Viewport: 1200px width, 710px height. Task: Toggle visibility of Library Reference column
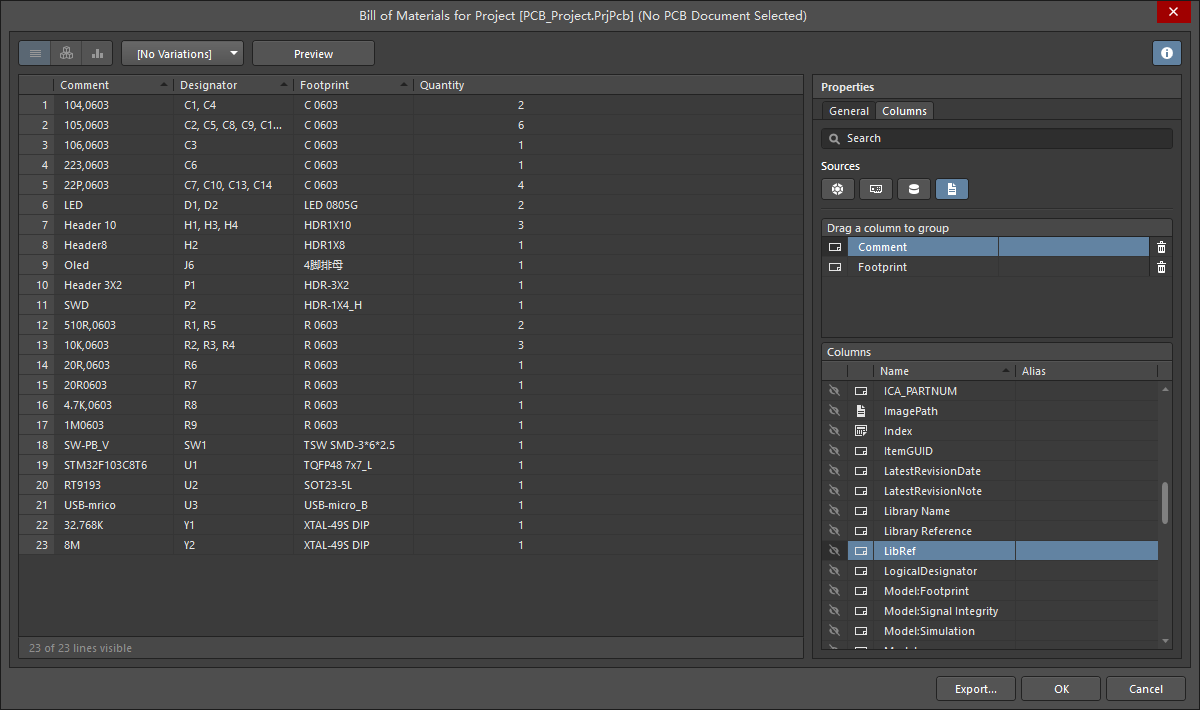834,531
